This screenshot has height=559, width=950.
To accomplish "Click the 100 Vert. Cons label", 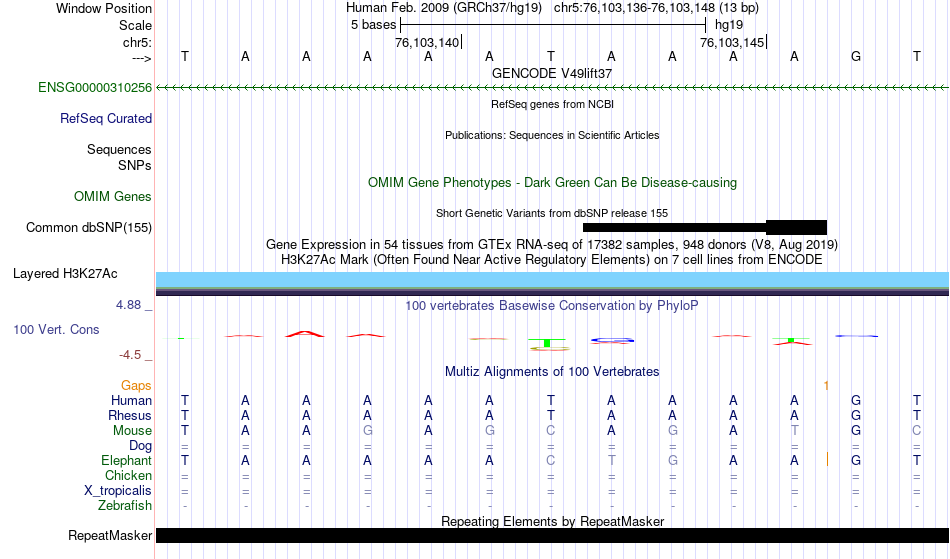I will click(56, 329).
